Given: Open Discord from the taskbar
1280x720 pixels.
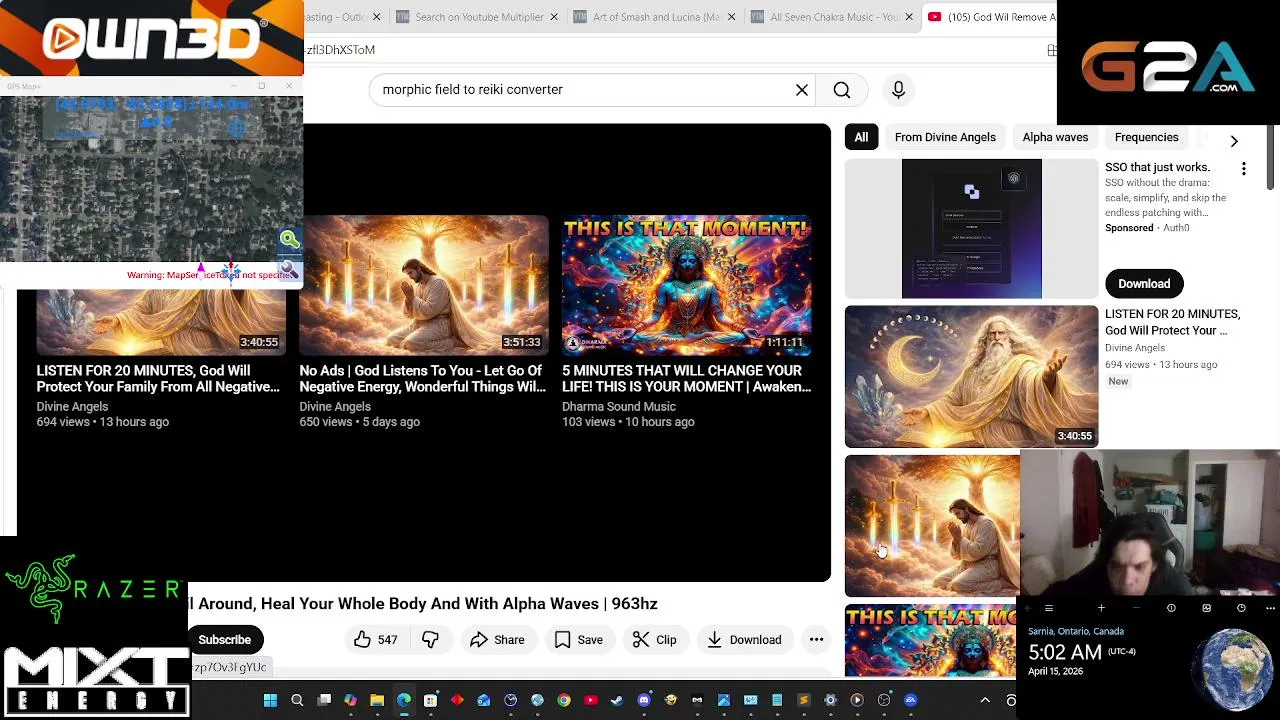Looking at the screenshot, I should tap(644, 700).
